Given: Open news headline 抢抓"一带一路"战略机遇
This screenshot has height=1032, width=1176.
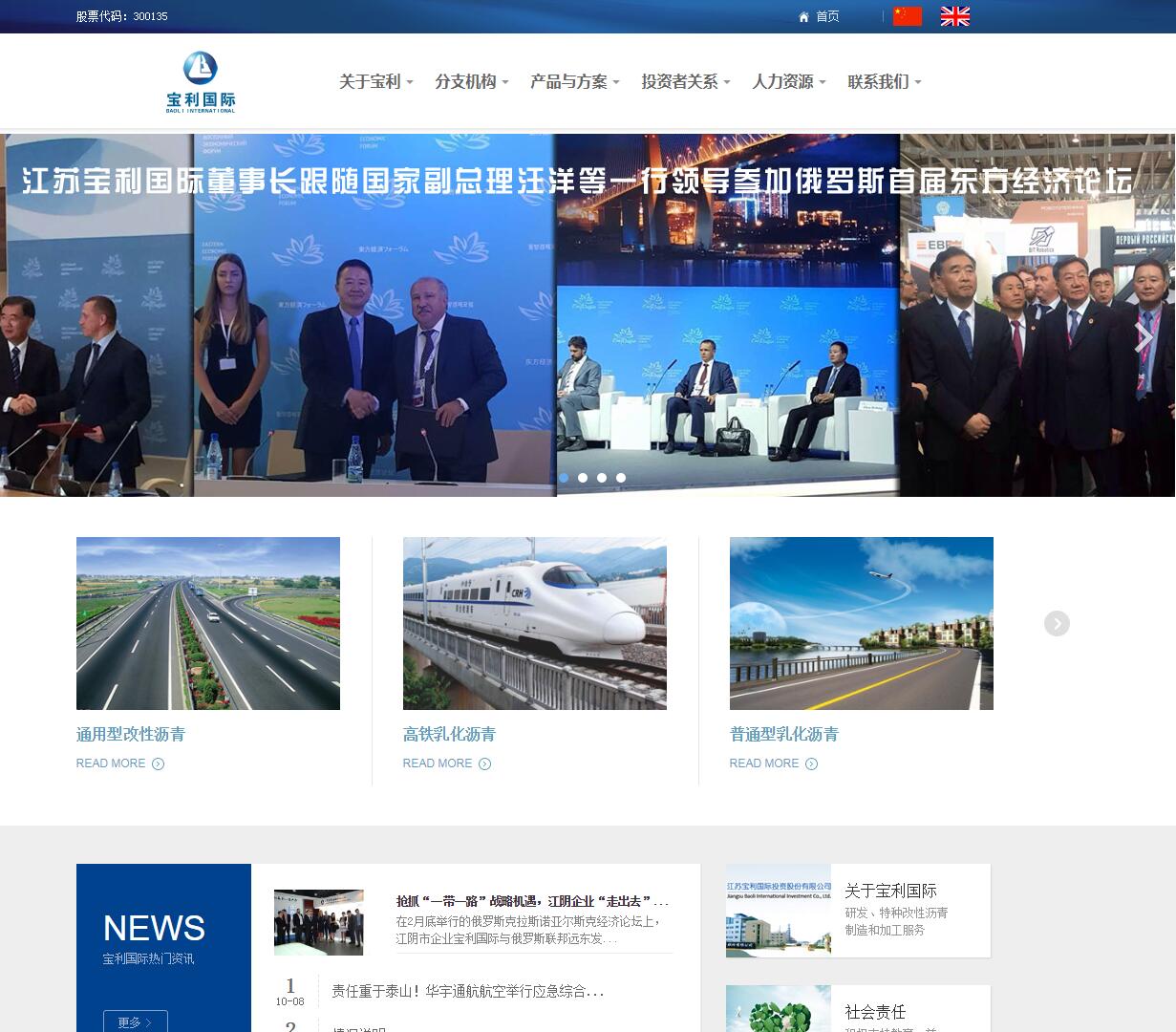Looking at the screenshot, I should coord(532,901).
